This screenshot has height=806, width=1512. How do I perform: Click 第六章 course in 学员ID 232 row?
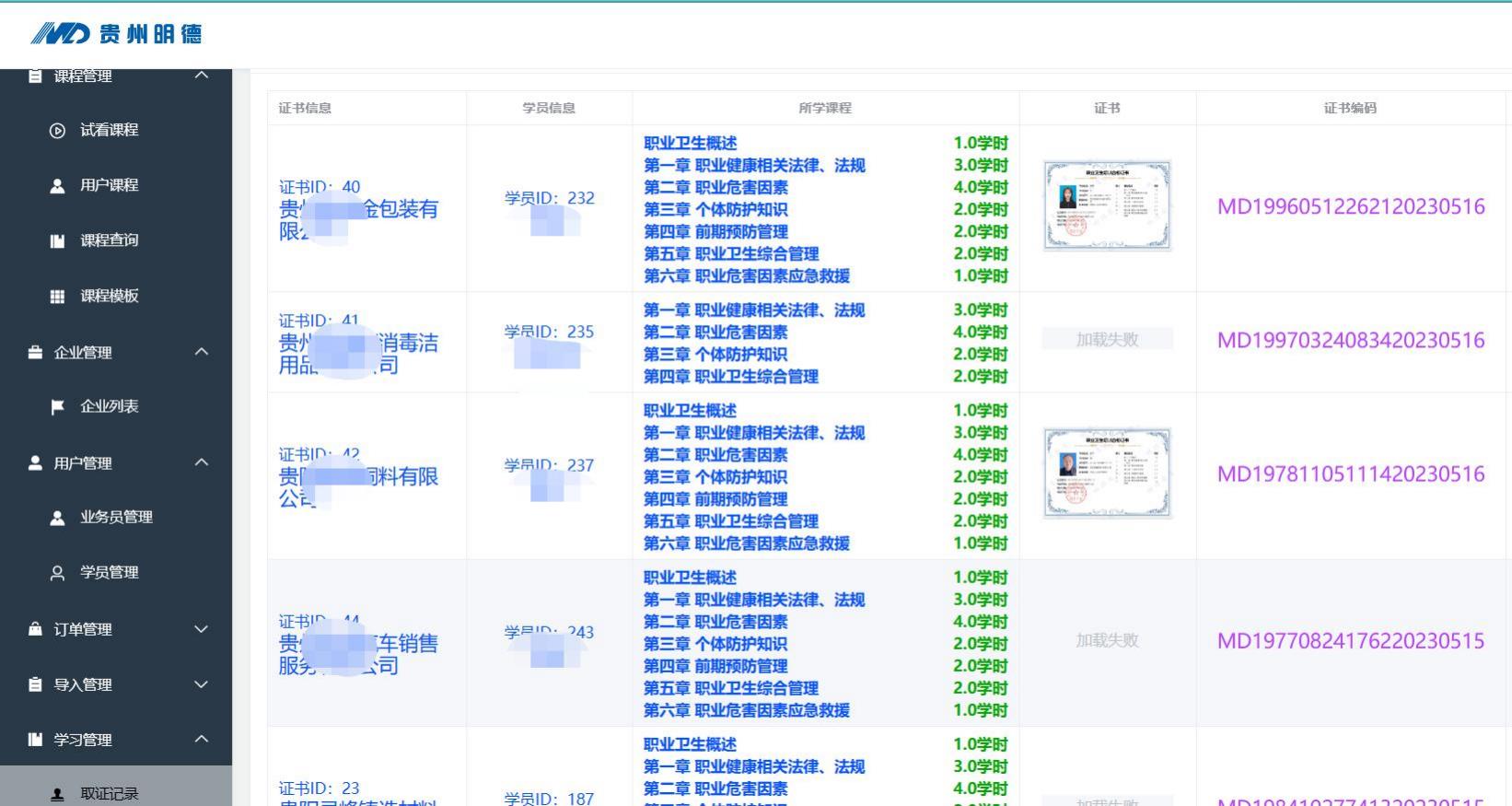[x=747, y=275]
